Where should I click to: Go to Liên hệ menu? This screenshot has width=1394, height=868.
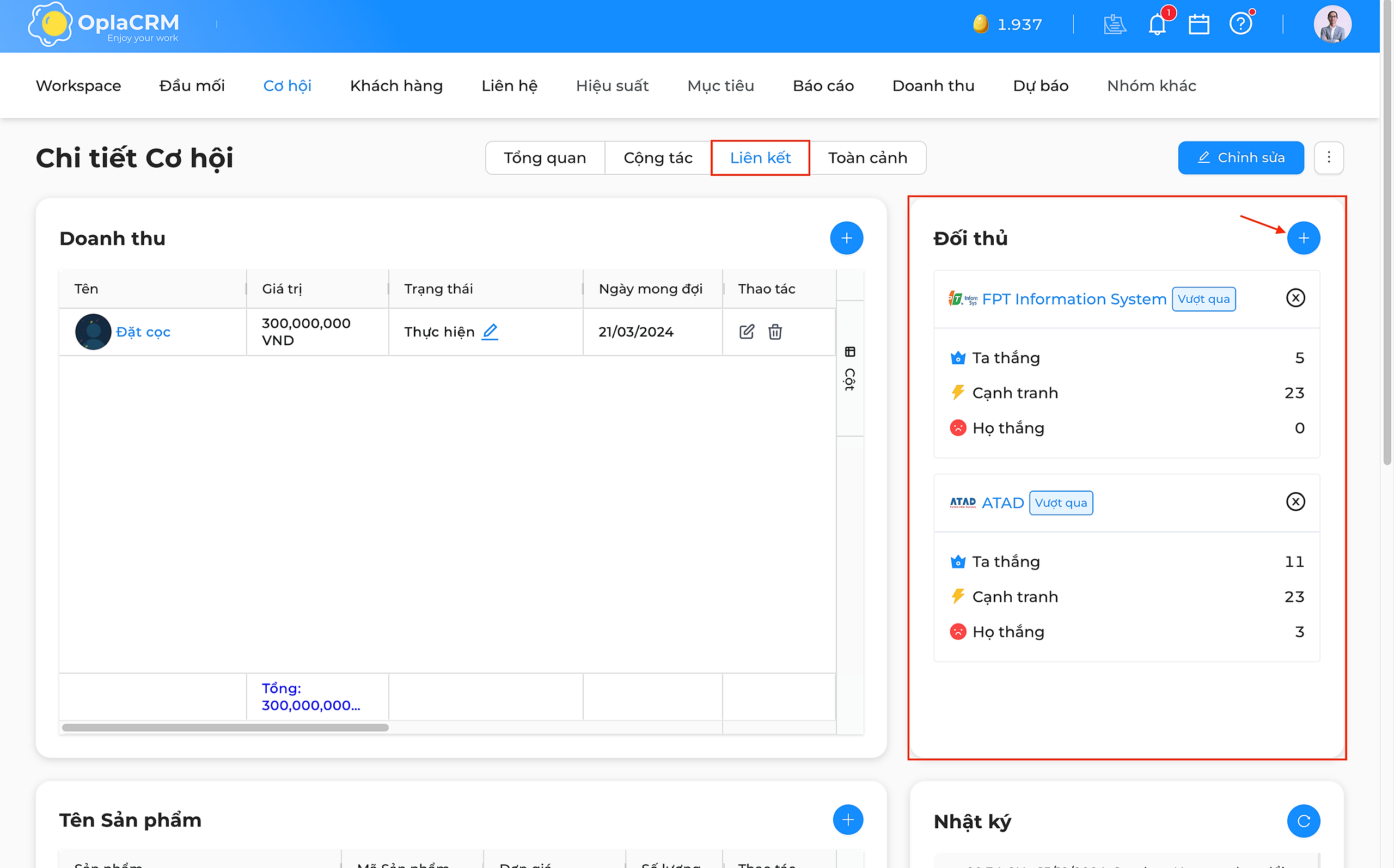[509, 85]
